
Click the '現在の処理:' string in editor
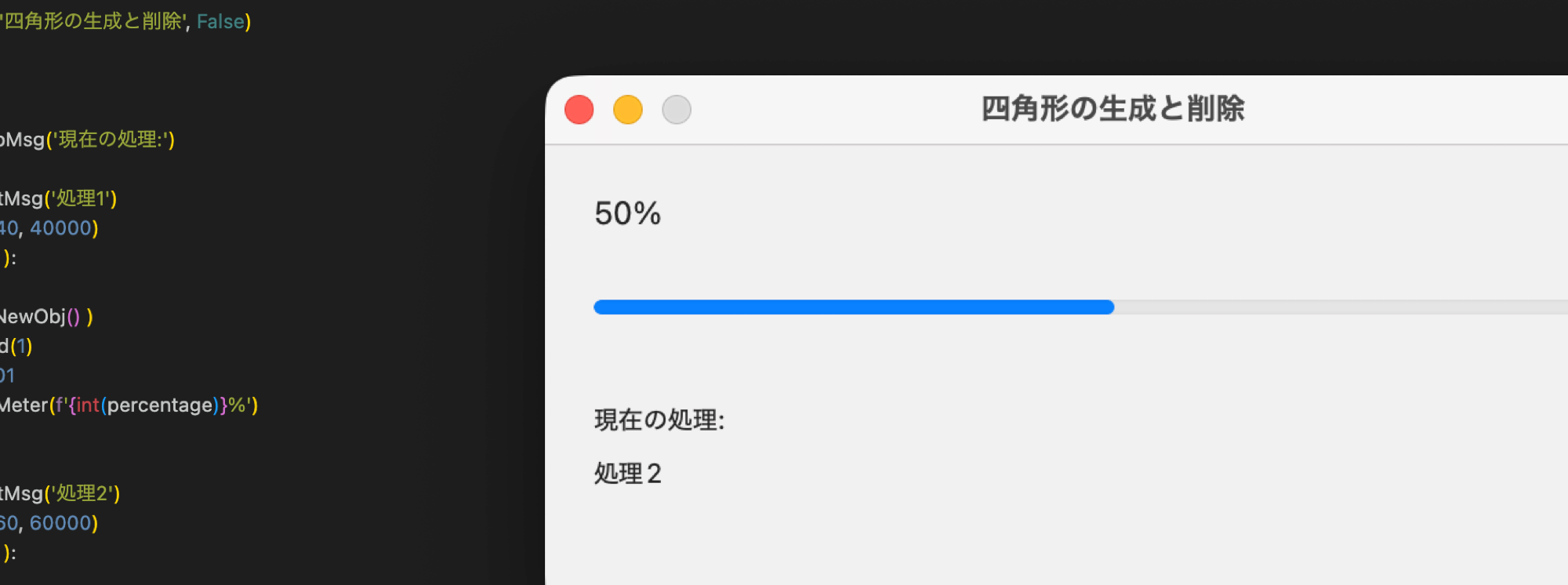pyautogui.click(x=110, y=140)
